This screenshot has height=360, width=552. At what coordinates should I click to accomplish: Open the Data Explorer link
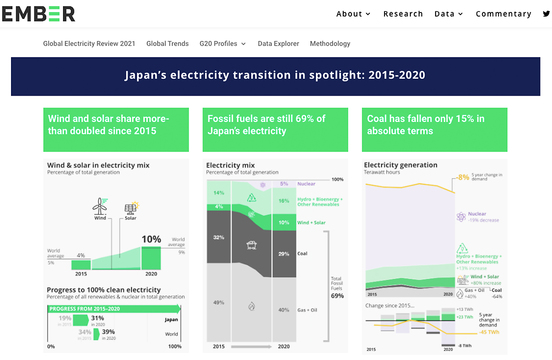278,44
